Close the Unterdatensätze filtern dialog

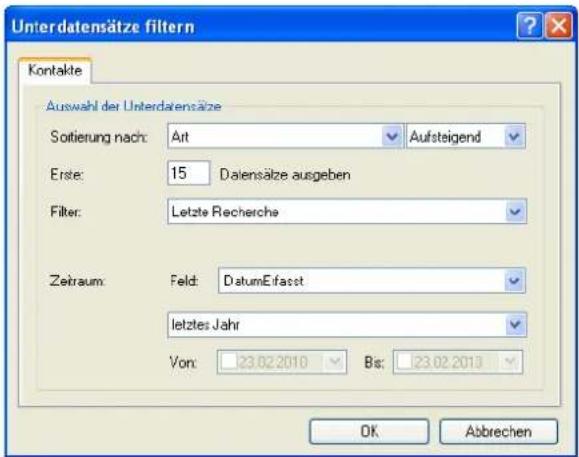coord(558,26)
